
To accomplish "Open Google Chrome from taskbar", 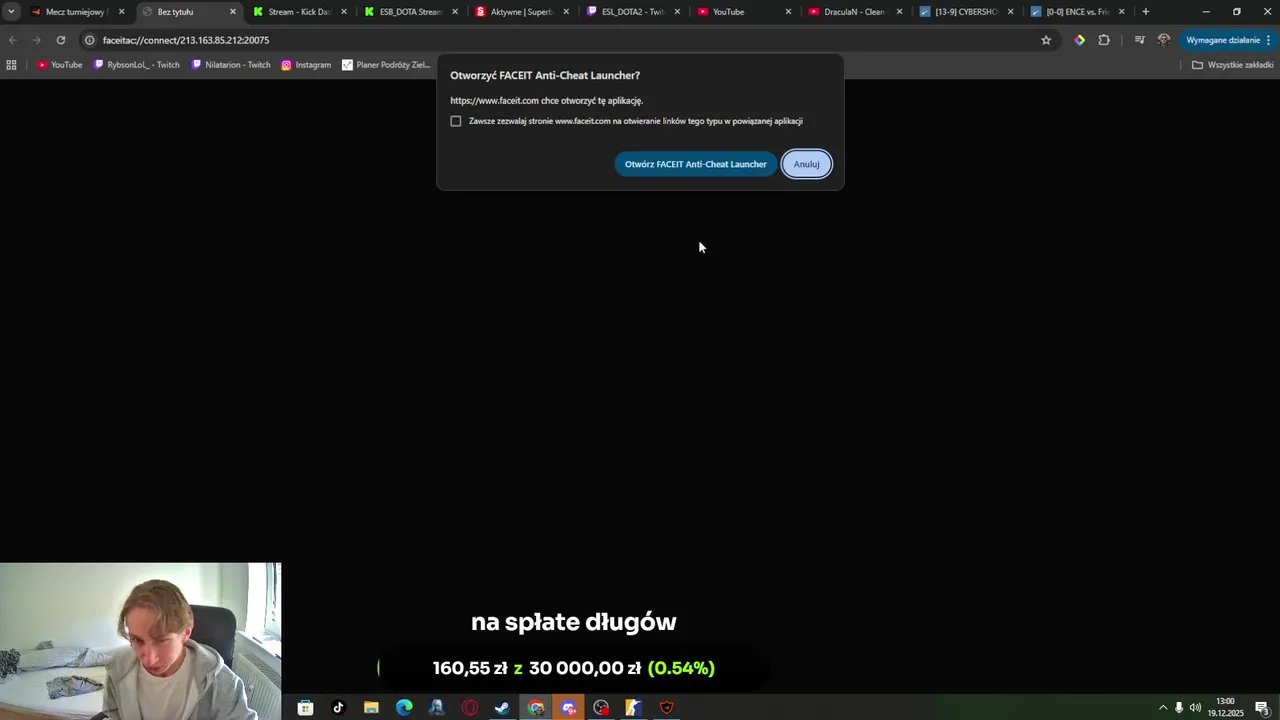I will [x=536, y=708].
